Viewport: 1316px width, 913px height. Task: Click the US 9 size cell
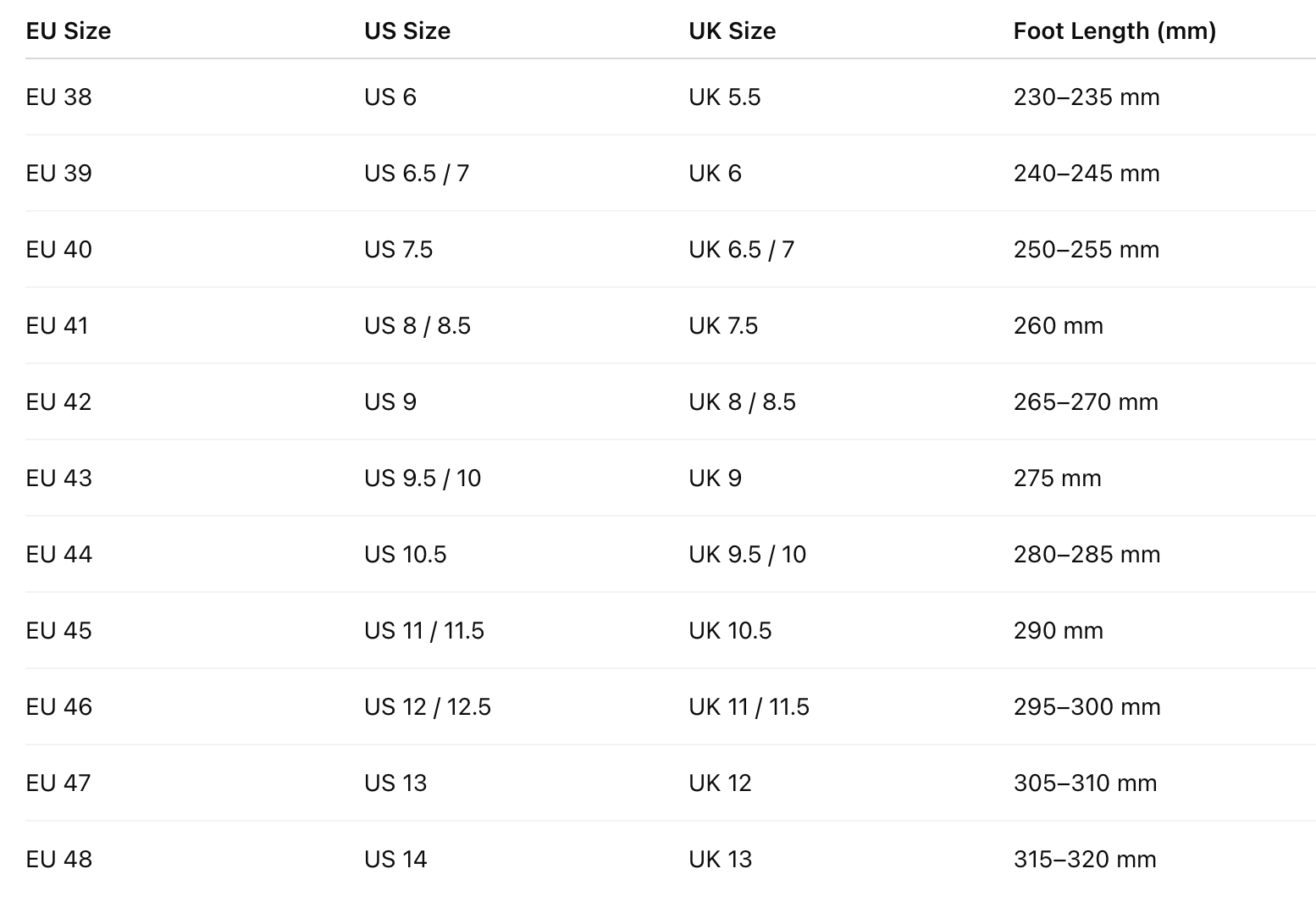tap(390, 402)
